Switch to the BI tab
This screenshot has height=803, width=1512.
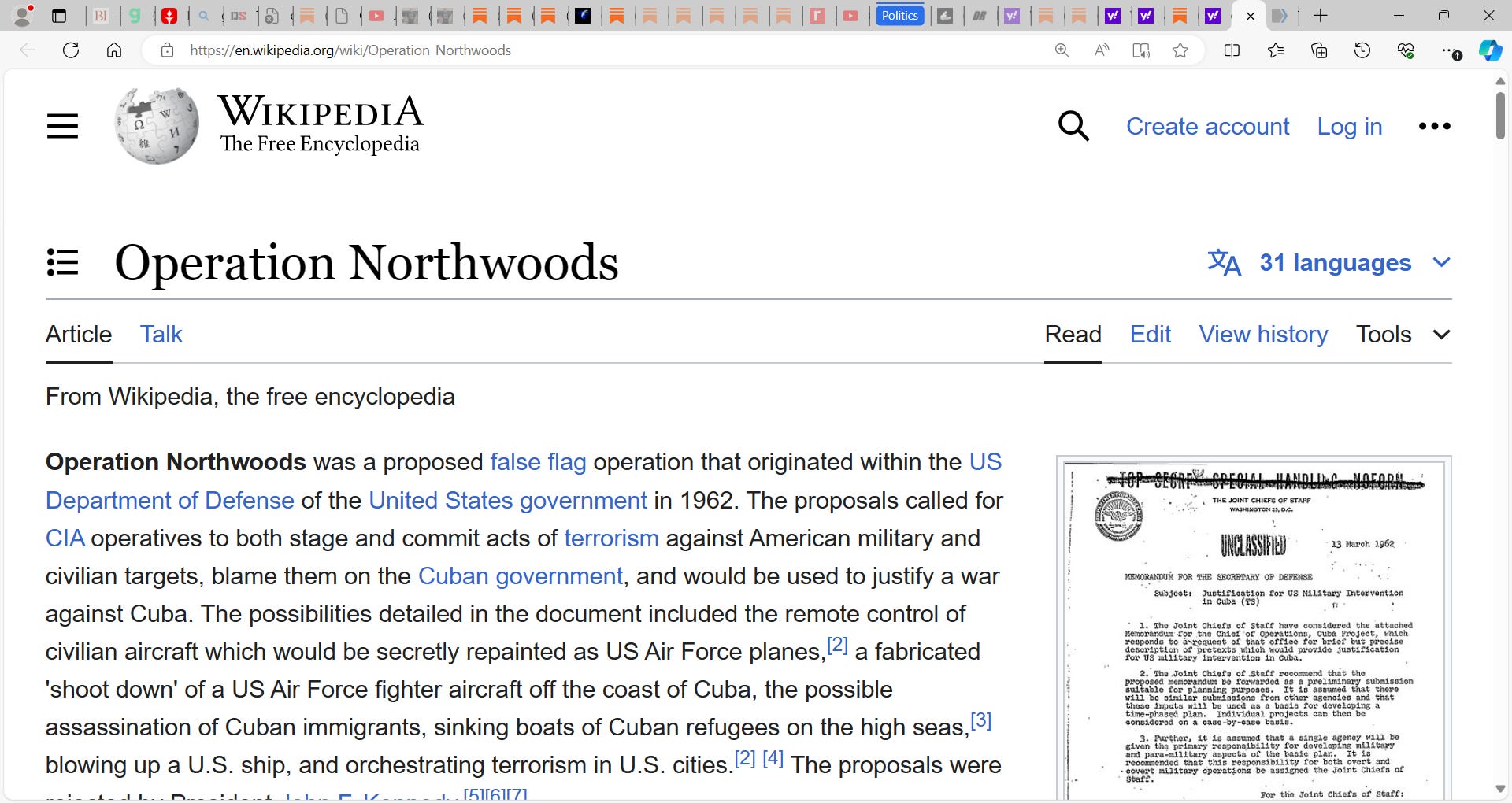tap(102, 16)
